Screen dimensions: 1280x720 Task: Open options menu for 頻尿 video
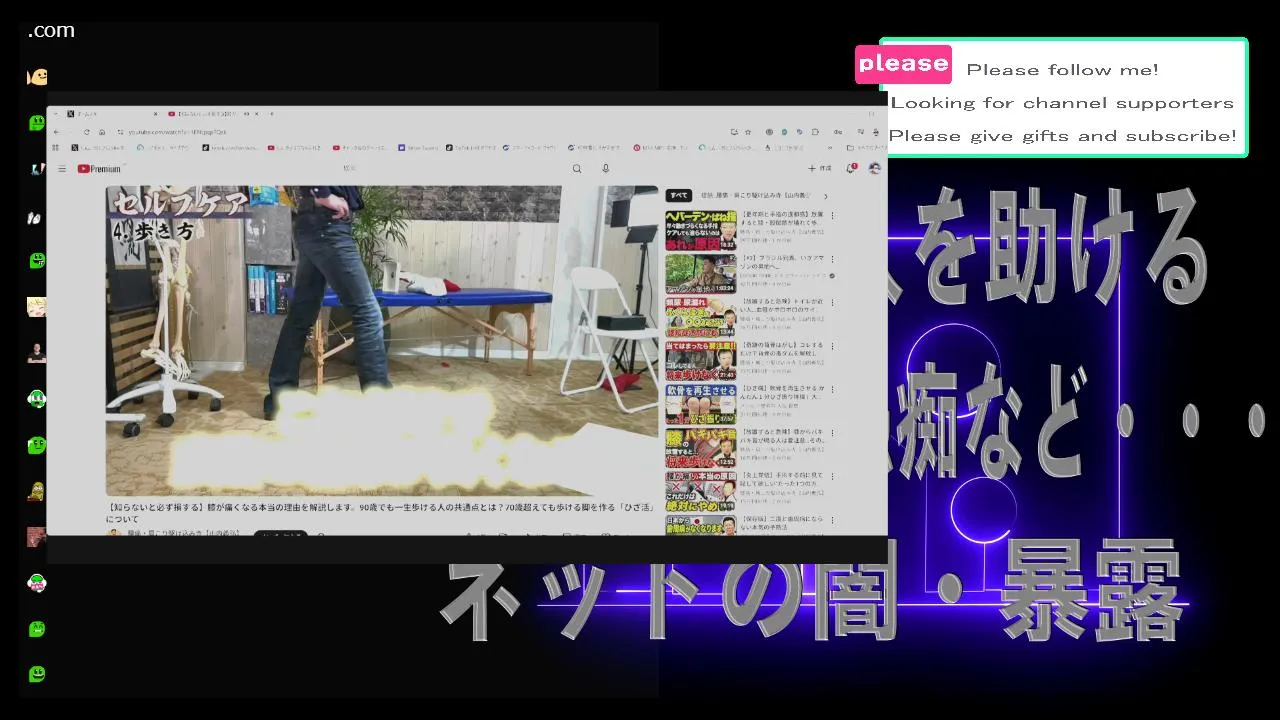(832, 302)
